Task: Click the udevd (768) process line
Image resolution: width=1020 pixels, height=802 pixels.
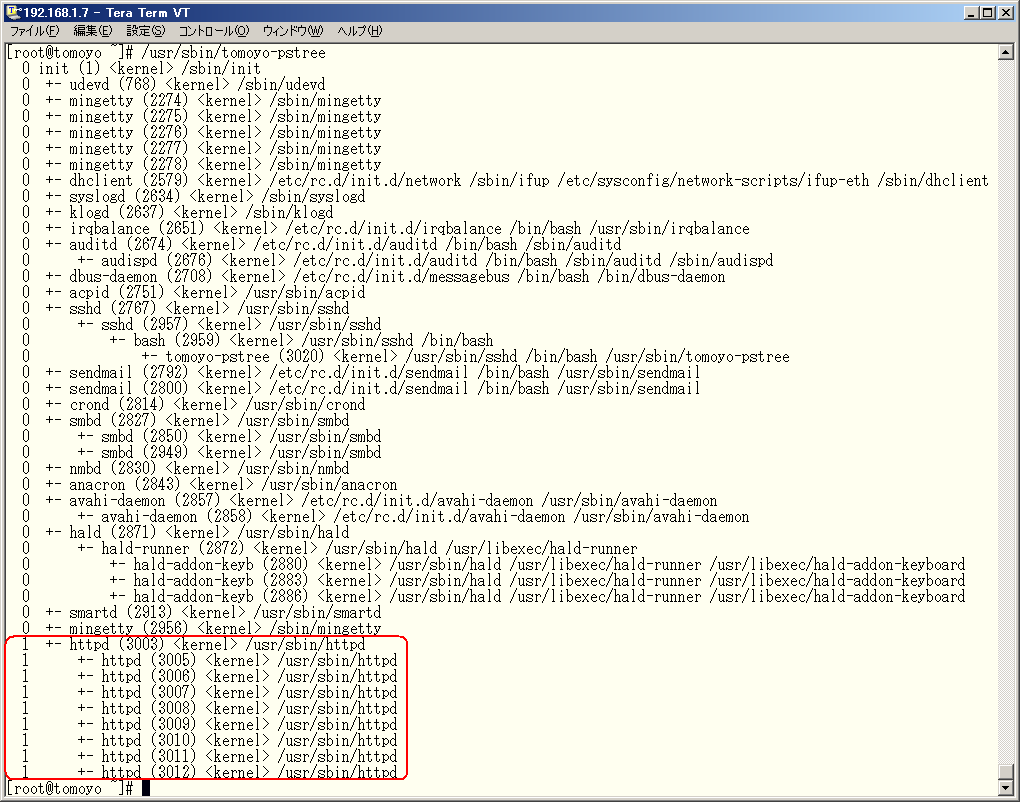Action: [173, 85]
